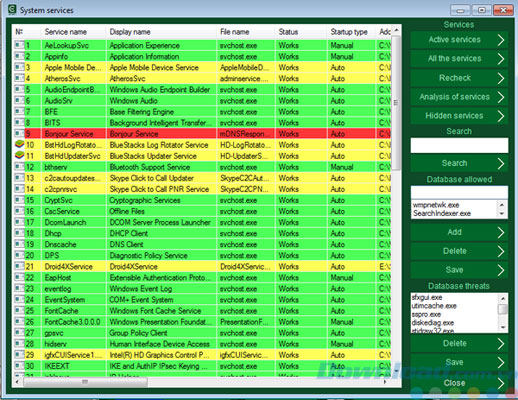Click the icon for c2cpnrsvc row 14
This screenshot has width=518, height=400.
click(x=19, y=189)
